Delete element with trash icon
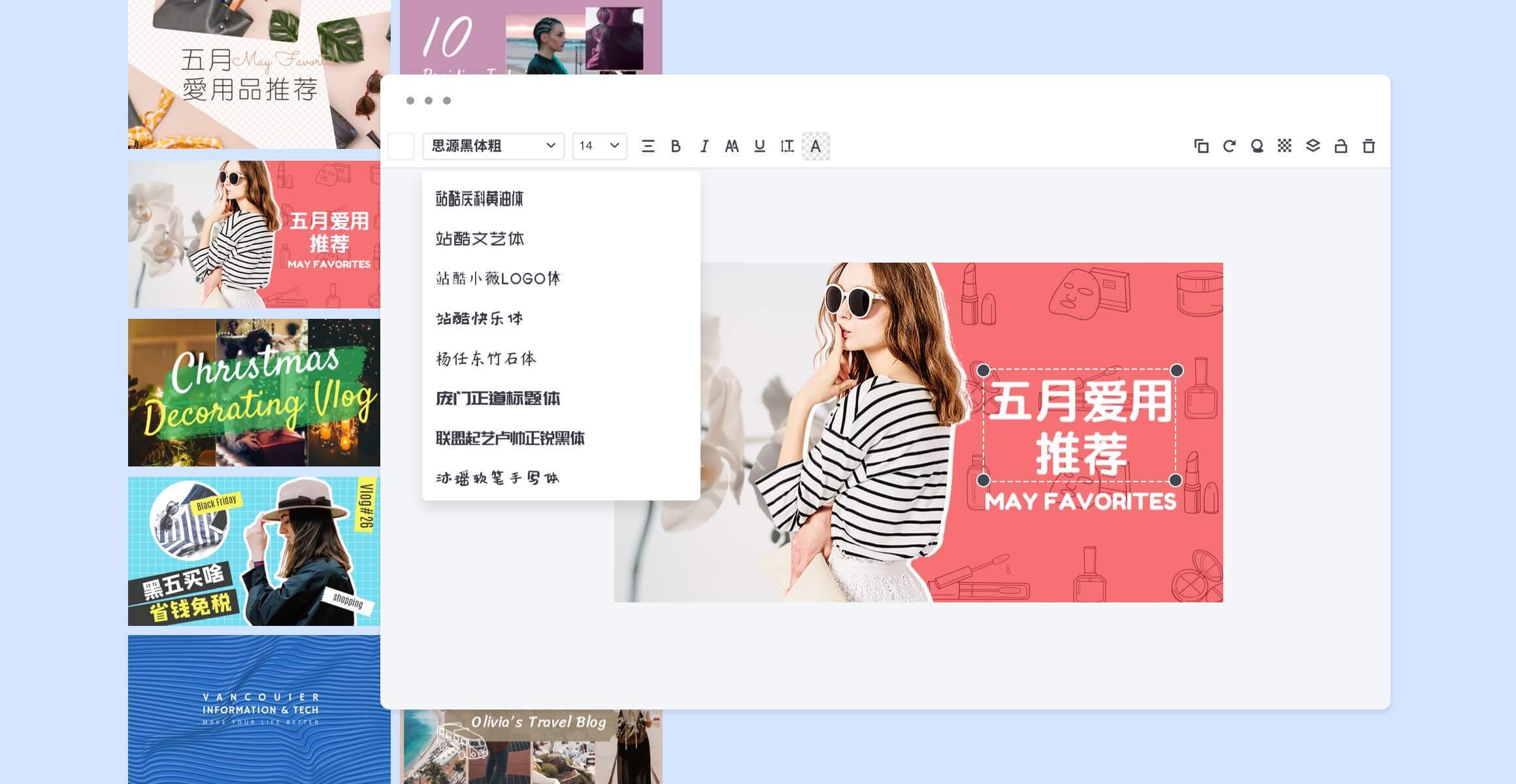 tap(1369, 146)
